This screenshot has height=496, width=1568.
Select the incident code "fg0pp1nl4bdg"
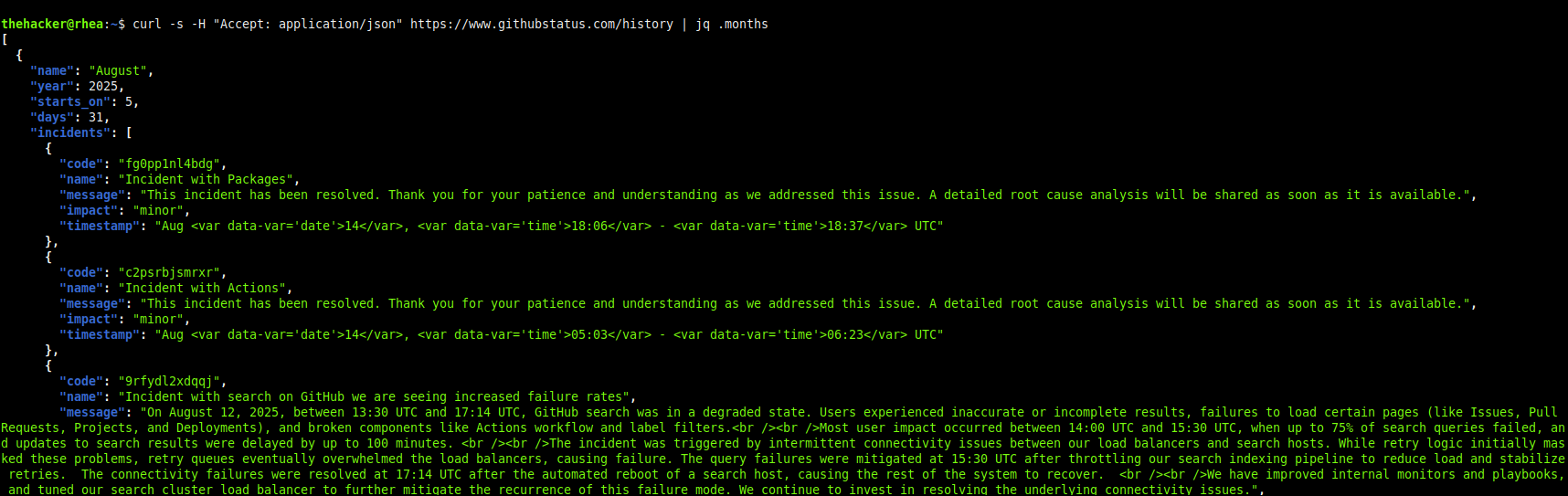pyautogui.click(x=169, y=164)
